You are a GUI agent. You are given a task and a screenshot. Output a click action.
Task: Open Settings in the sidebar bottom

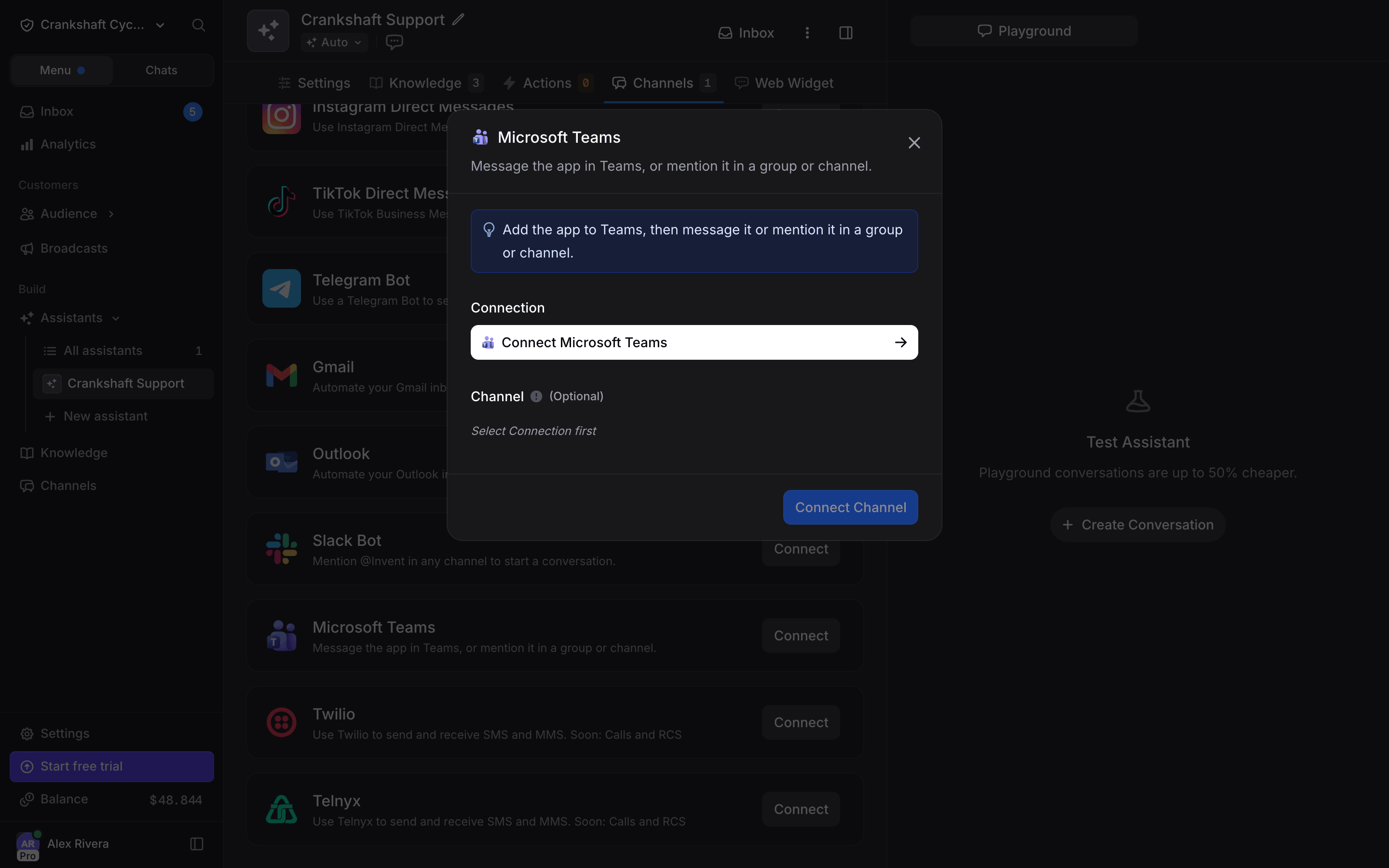(x=111, y=733)
